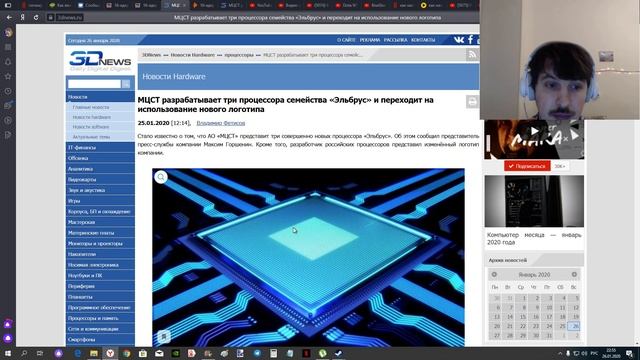Open Новости software in sidebar

[91, 127]
